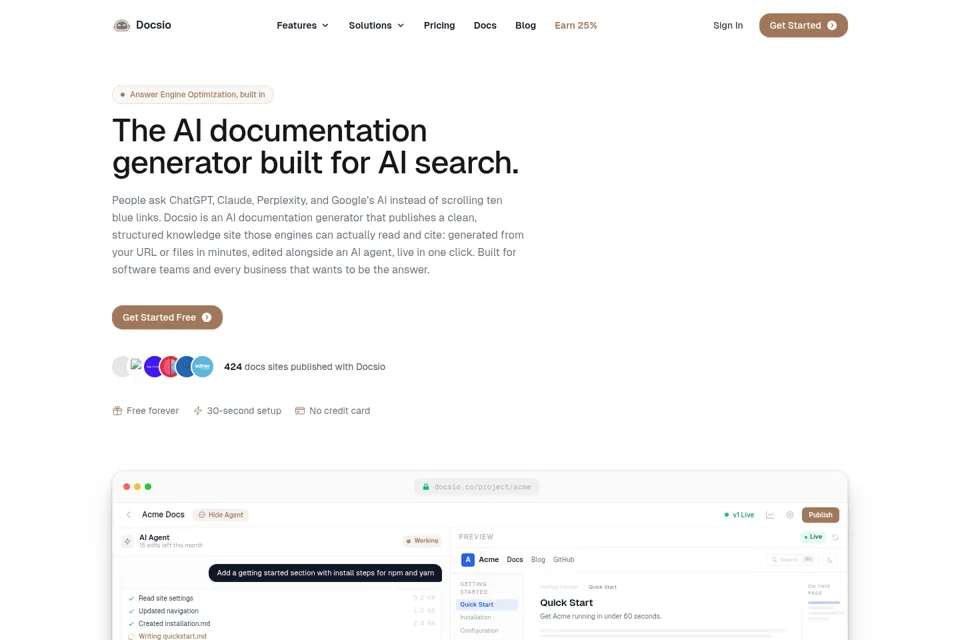This screenshot has width=960, height=640.
Task: Click the search field in Acme preview
Action: pos(793,560)
